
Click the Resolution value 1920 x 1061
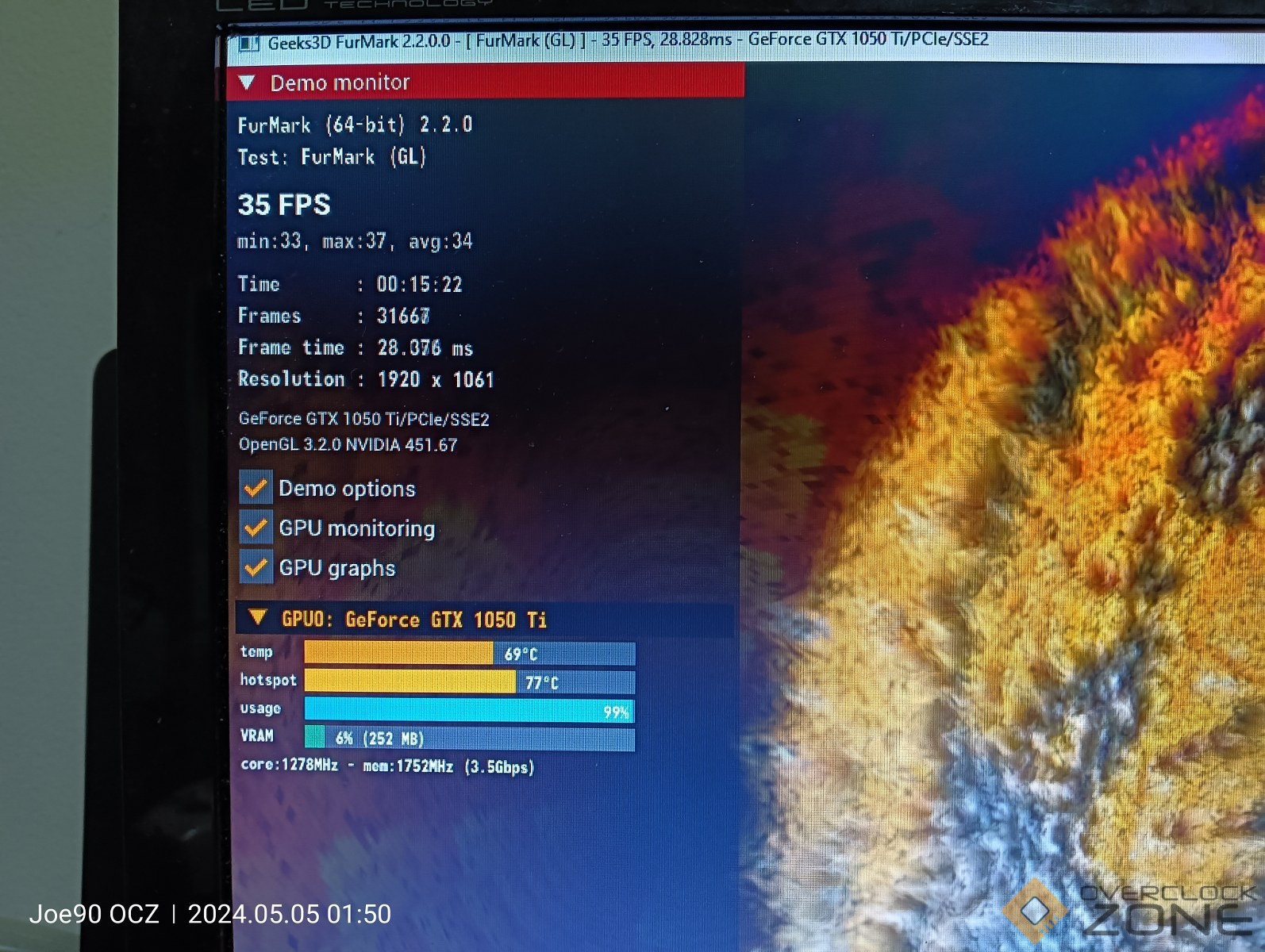click(436, 379)
